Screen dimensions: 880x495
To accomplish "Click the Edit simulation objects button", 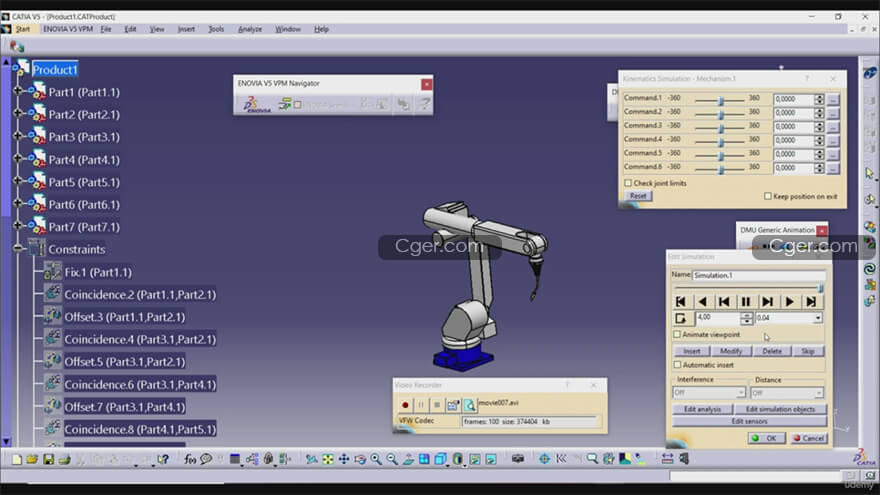I will pyautogui.click(x=780, y=409).
